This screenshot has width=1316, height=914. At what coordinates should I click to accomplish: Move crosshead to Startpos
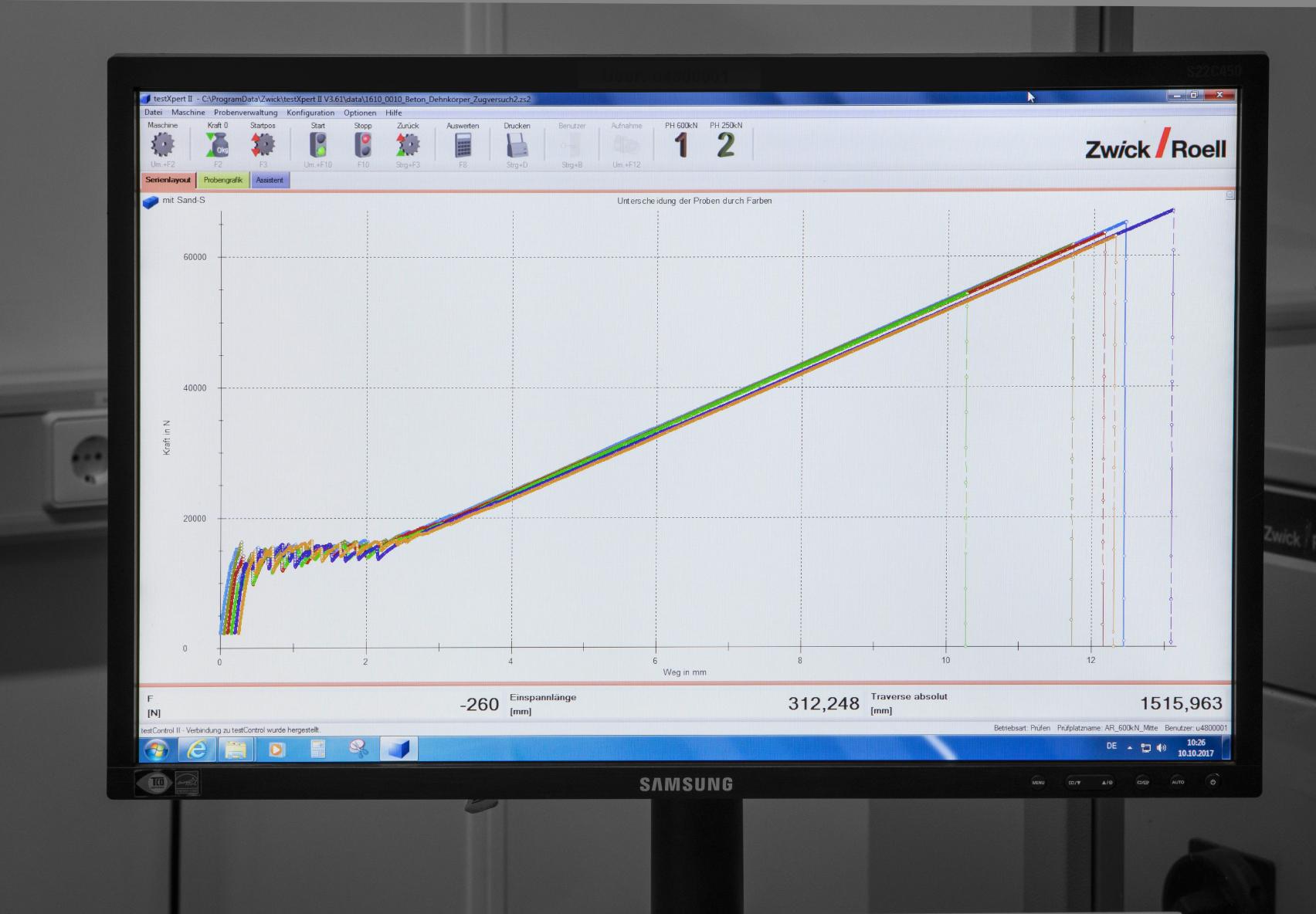(263, 144)
